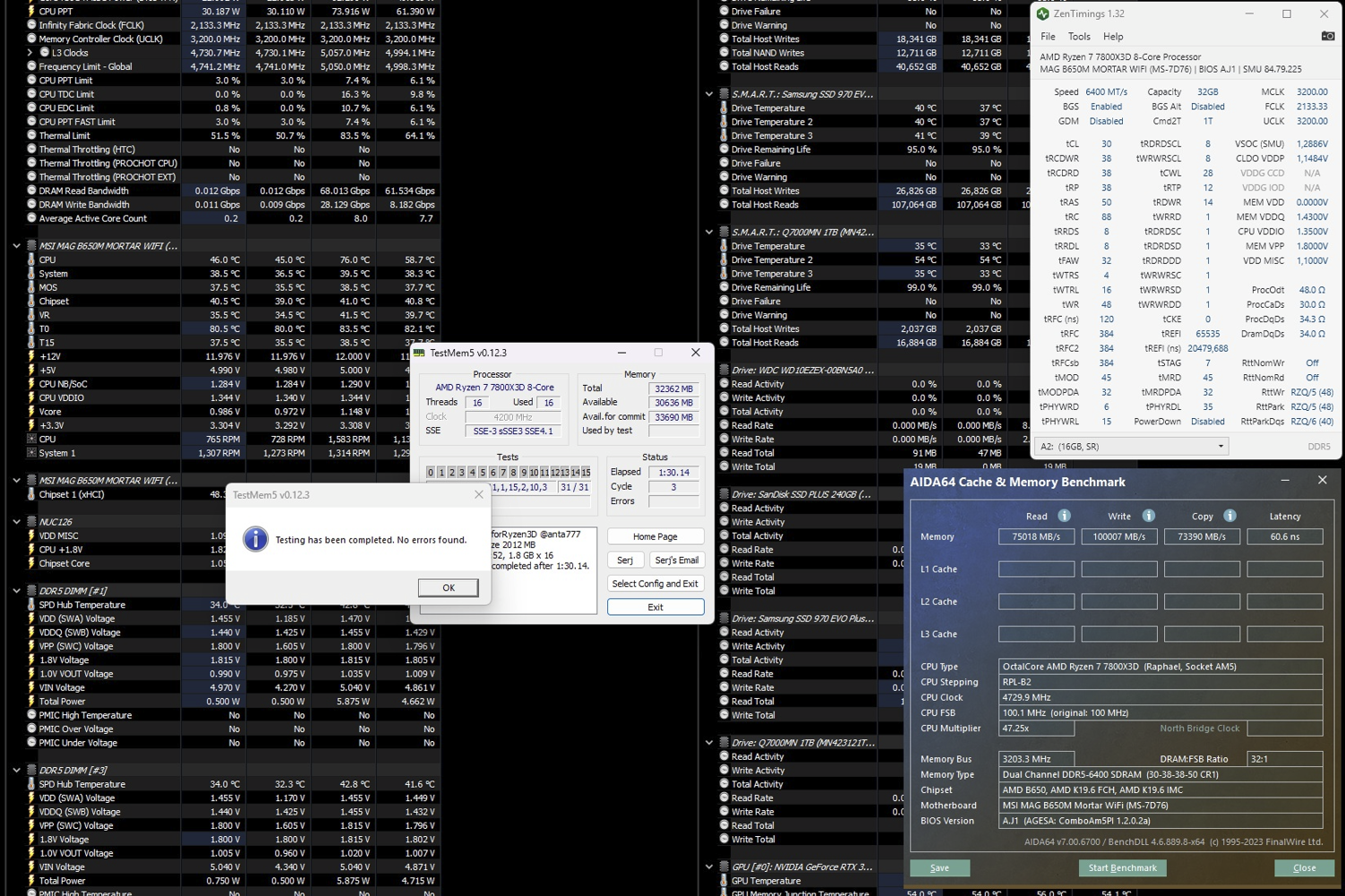Click the blue info icon in the TestMem5 message
This screenshot has height=896, width=1345.
click(x=255, y=539)
